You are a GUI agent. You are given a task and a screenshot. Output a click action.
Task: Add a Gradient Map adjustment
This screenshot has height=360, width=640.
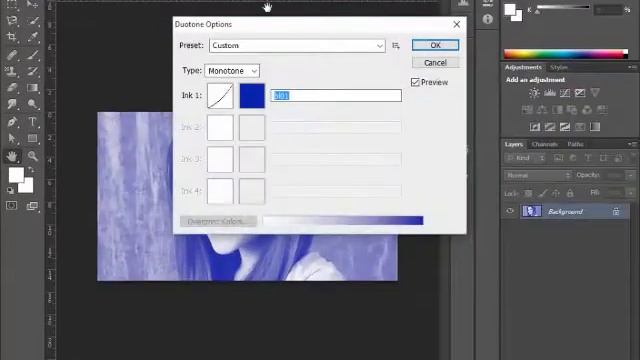click(595, 127)
